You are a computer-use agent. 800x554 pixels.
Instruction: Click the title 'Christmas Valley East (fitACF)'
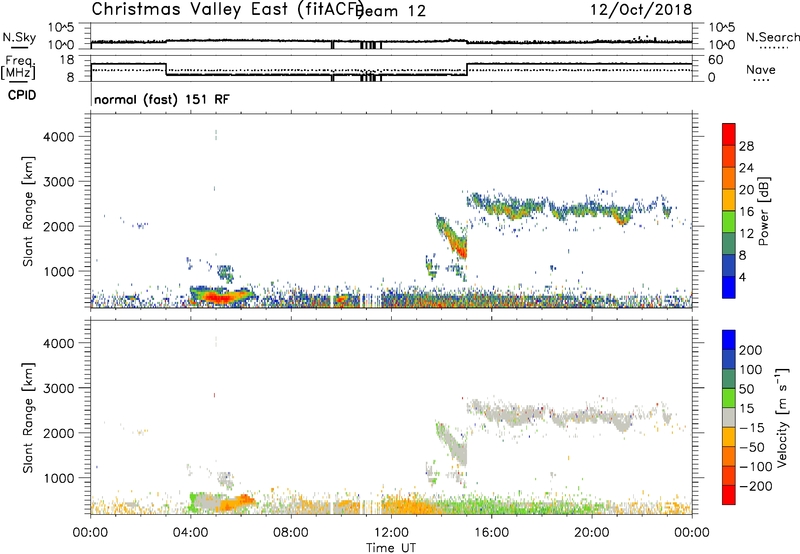click(228, 10)
